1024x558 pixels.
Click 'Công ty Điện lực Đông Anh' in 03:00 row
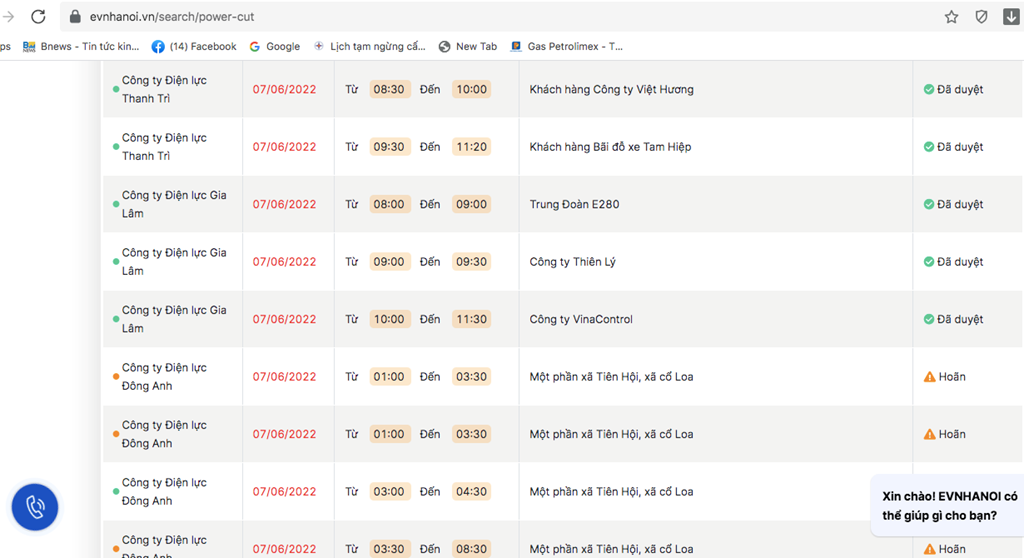(x=164, y=492)
